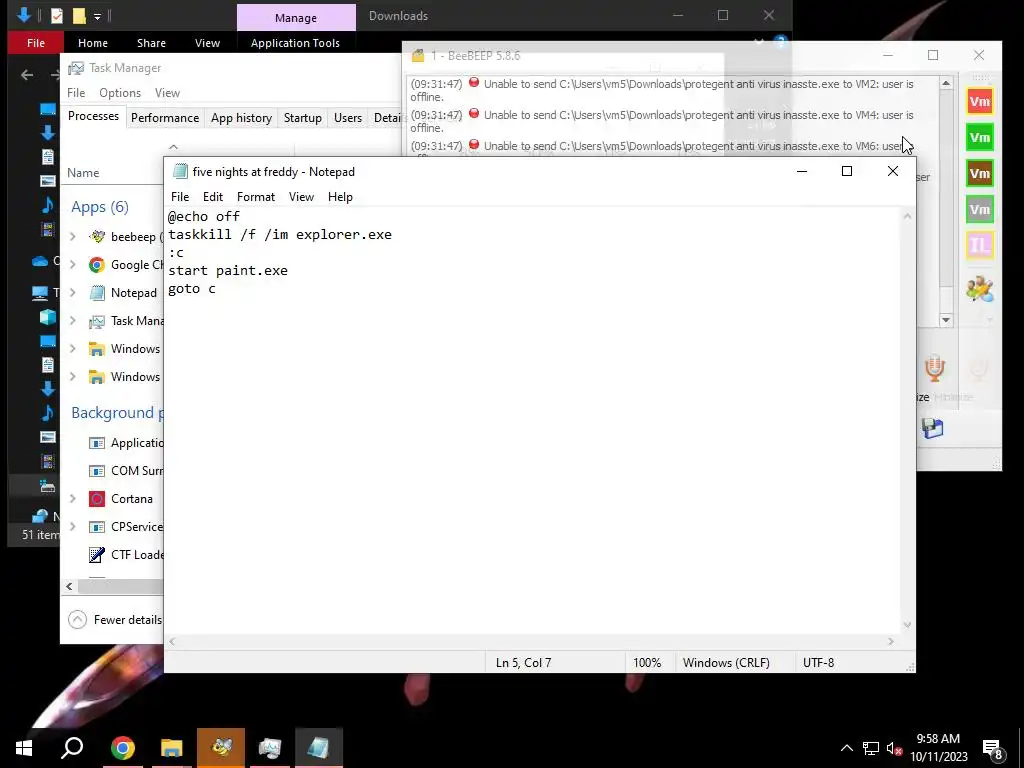The image size is (1024, 768).
Task: Click the Notepad title bar icon
Action: tap(180, 172)
